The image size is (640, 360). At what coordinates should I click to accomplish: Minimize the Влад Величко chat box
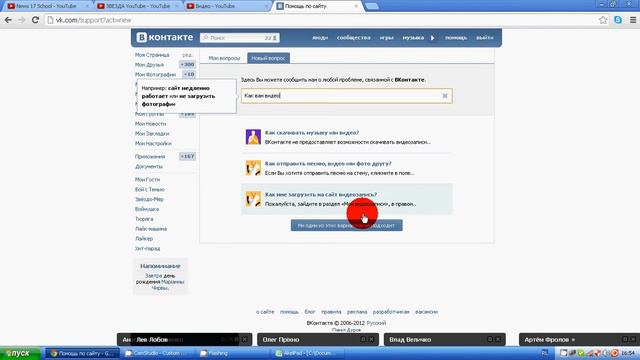(490, 339)
